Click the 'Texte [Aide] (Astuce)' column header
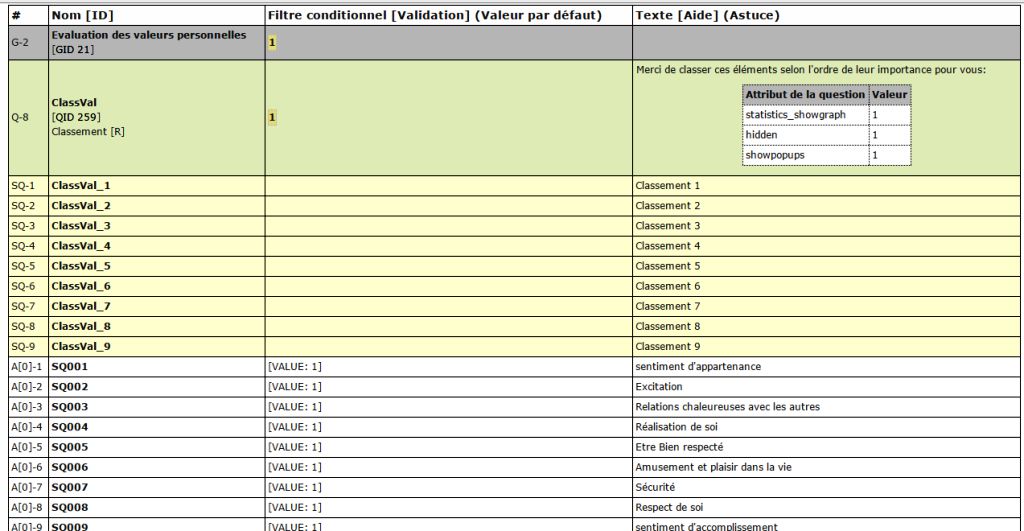This screenshot has width=1024, height=531. click(x=707, y=16)
